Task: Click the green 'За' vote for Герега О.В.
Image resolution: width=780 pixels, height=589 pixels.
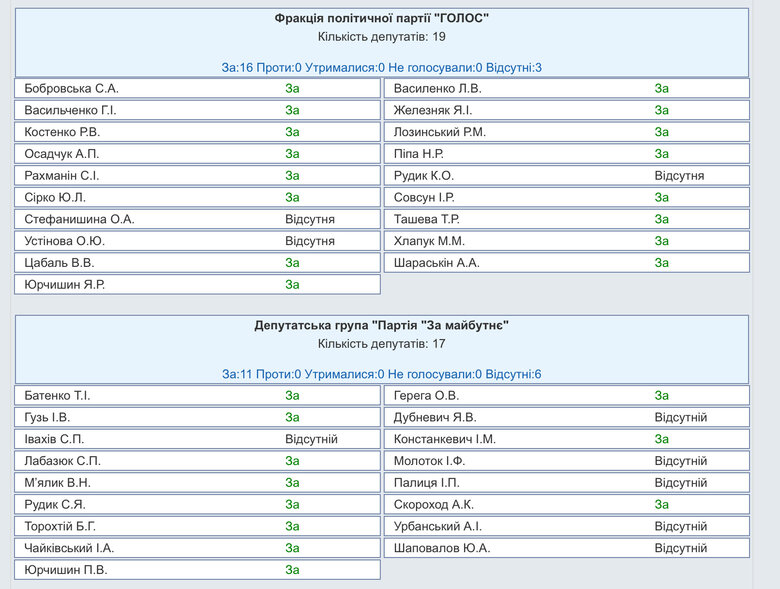Action: click(x=662, y=396)
